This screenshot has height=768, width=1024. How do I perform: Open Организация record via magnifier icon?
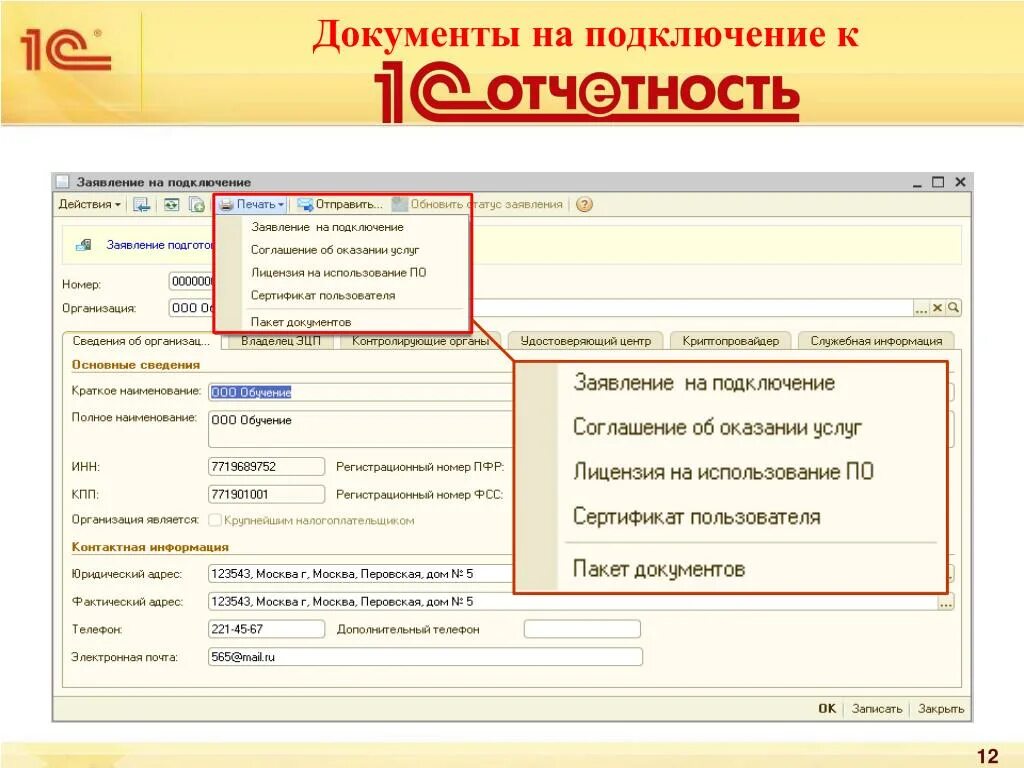[x=953, y=308]
